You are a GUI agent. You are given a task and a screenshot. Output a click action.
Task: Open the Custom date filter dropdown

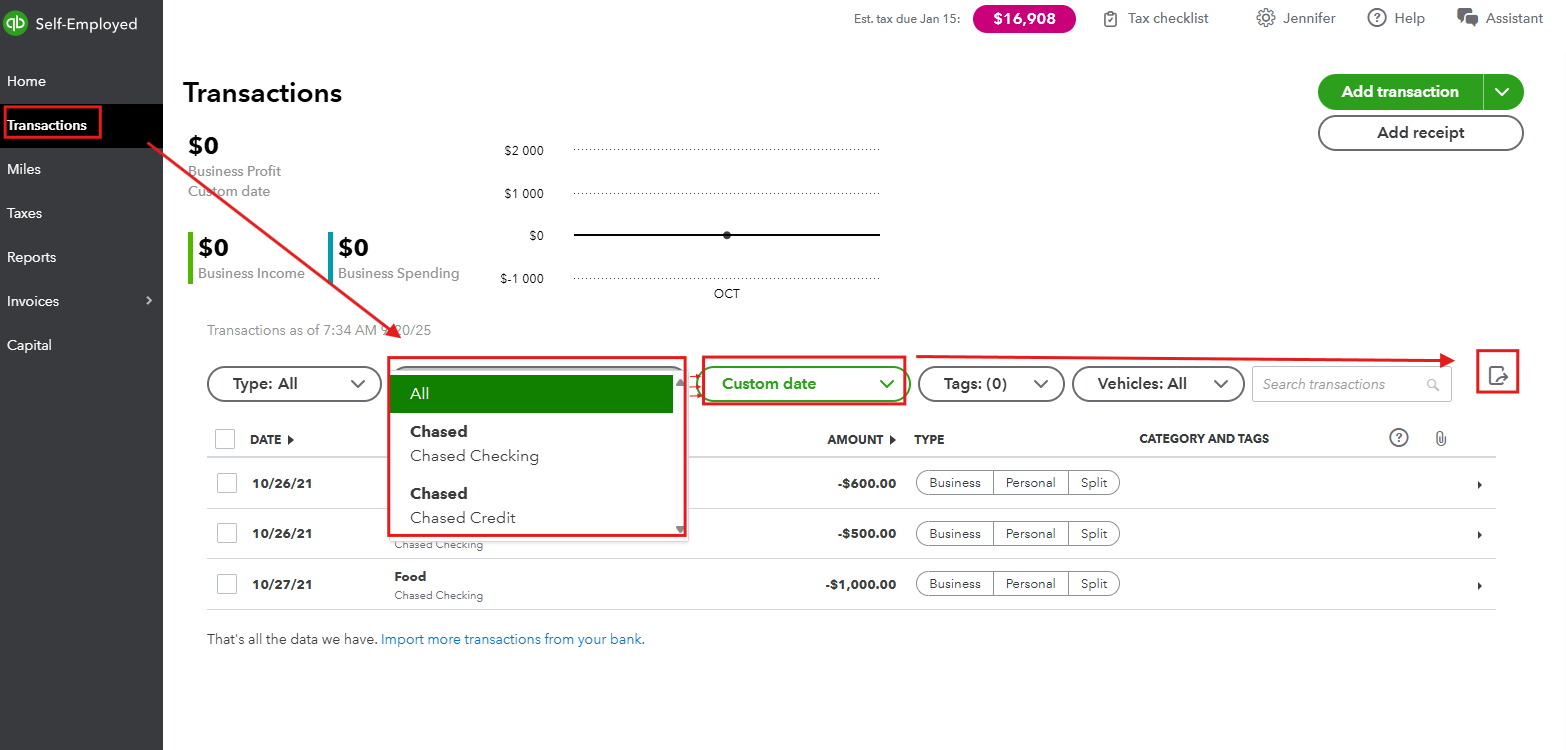[x=804, y=384]
